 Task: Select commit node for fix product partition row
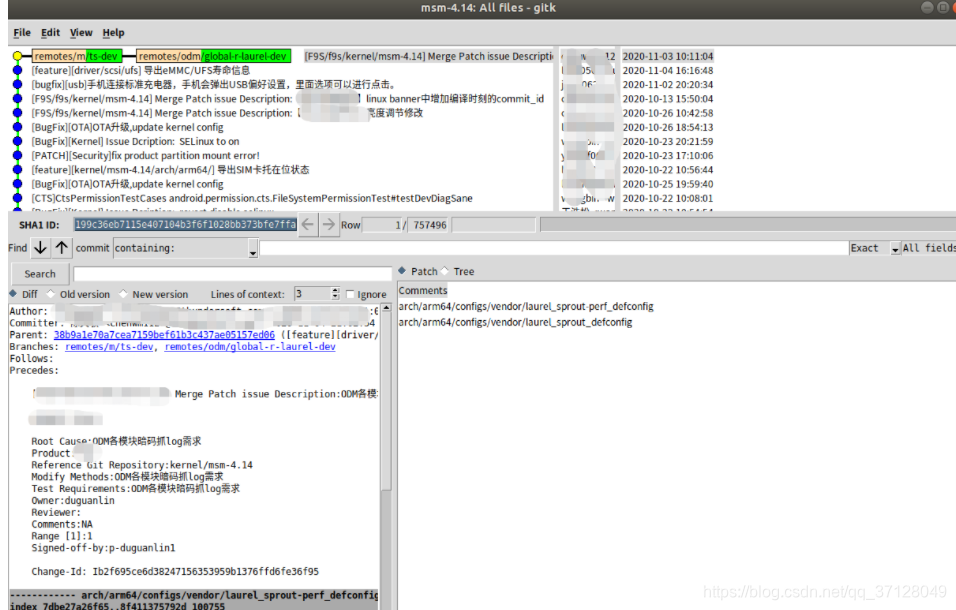[x=17, y=155]
